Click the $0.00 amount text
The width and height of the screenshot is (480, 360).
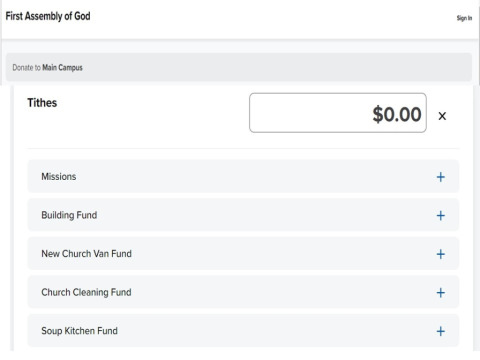(x=397, y=114)
